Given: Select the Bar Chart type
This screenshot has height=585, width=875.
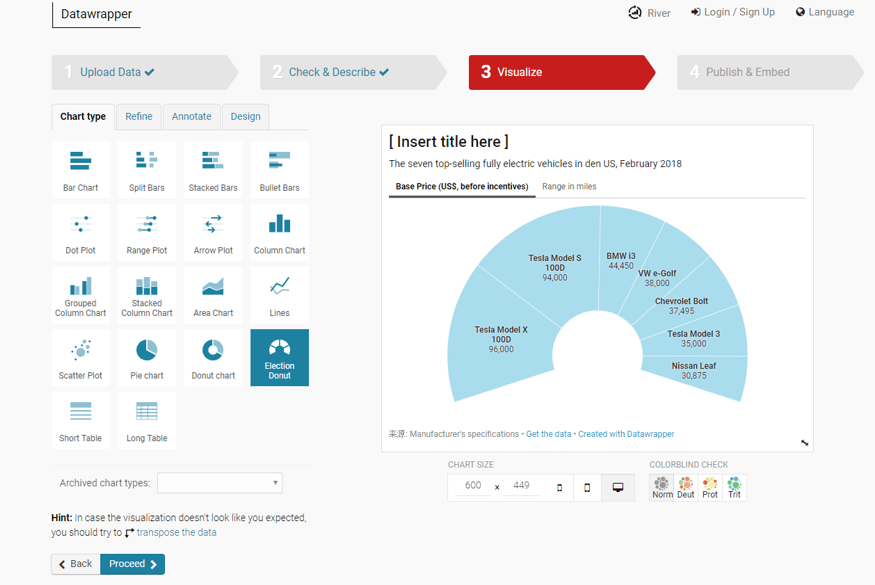Looking at the screenshot, I should click(80, 170).
